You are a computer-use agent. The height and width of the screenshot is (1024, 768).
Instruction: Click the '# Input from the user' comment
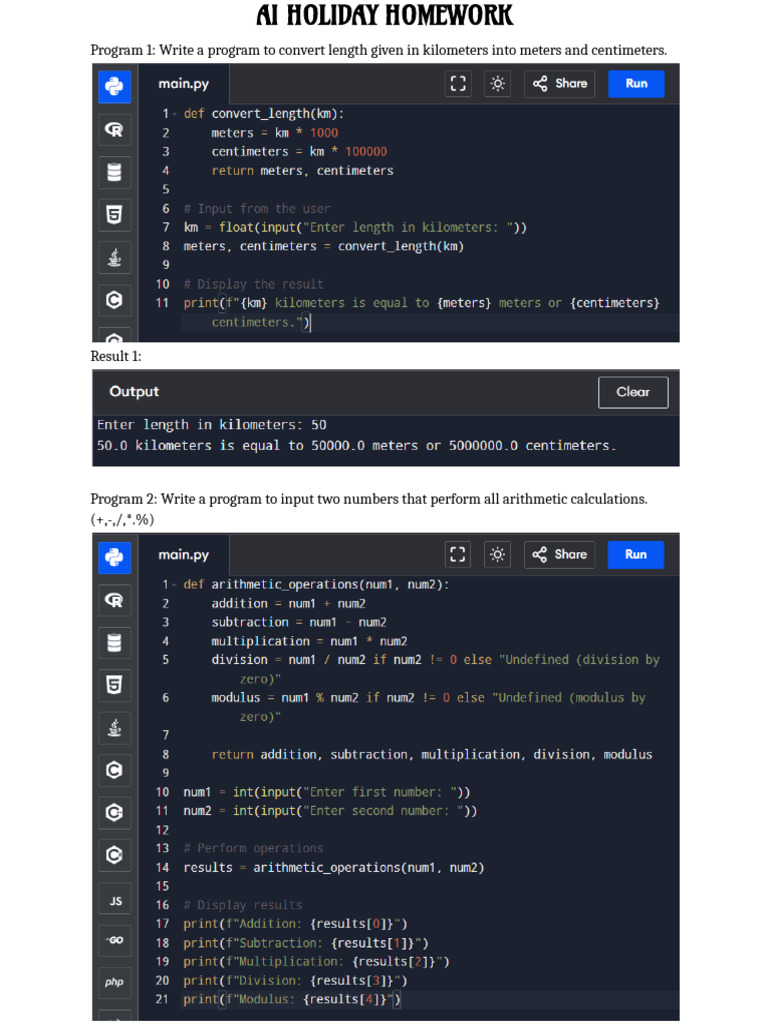coord(257,208)
